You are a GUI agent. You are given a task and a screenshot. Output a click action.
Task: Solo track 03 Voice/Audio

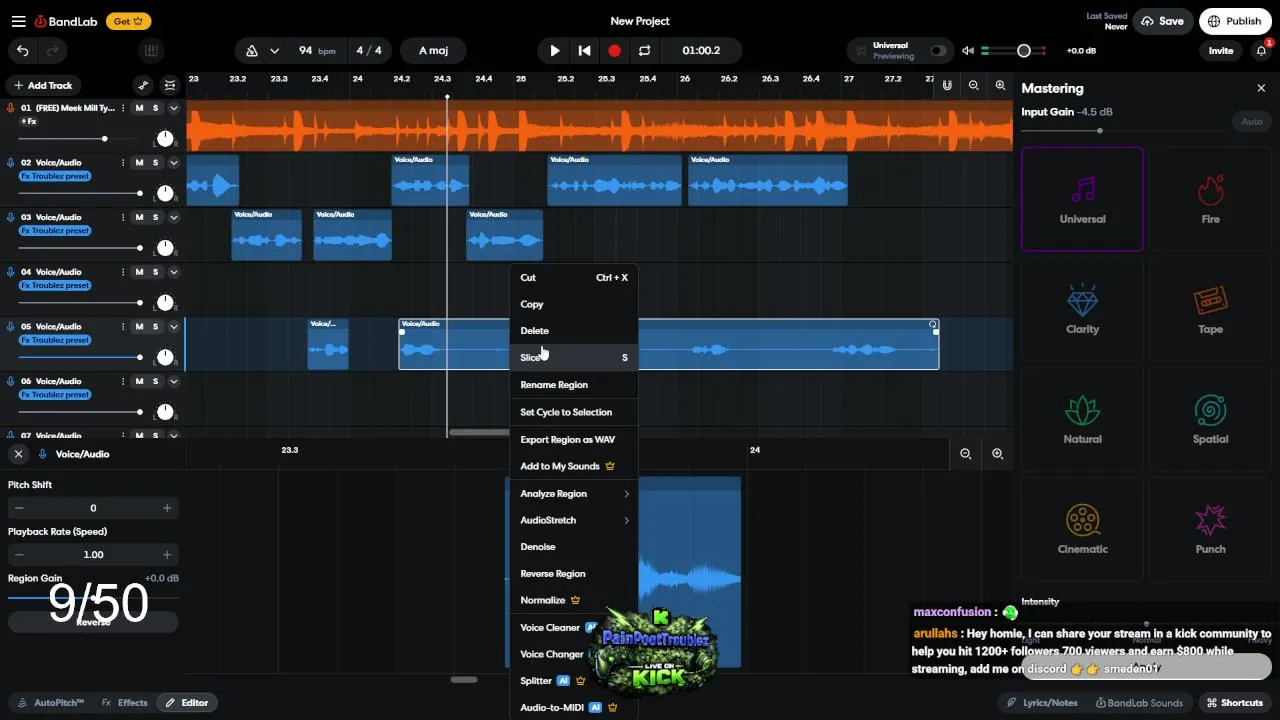pos(155,217)
